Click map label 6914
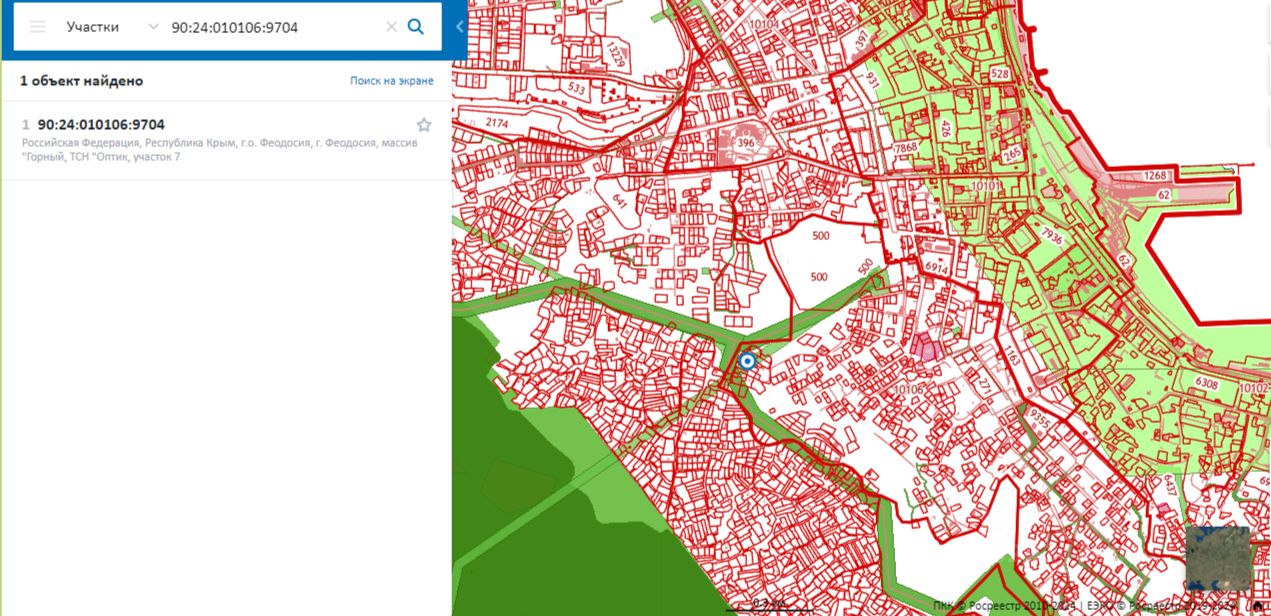Screen dimensions: 1271x616 [936, 268]
